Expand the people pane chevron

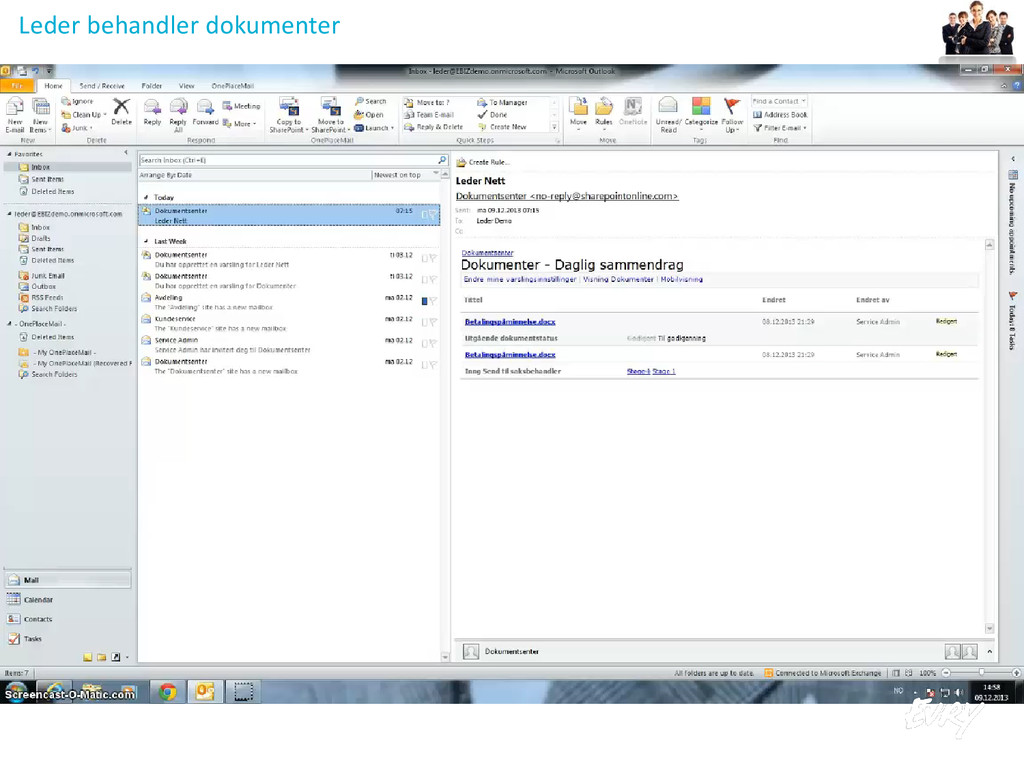[x=989, y=651]
